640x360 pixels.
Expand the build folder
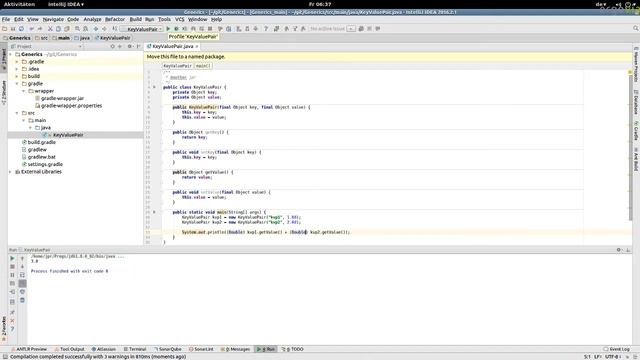coord(17,76)
